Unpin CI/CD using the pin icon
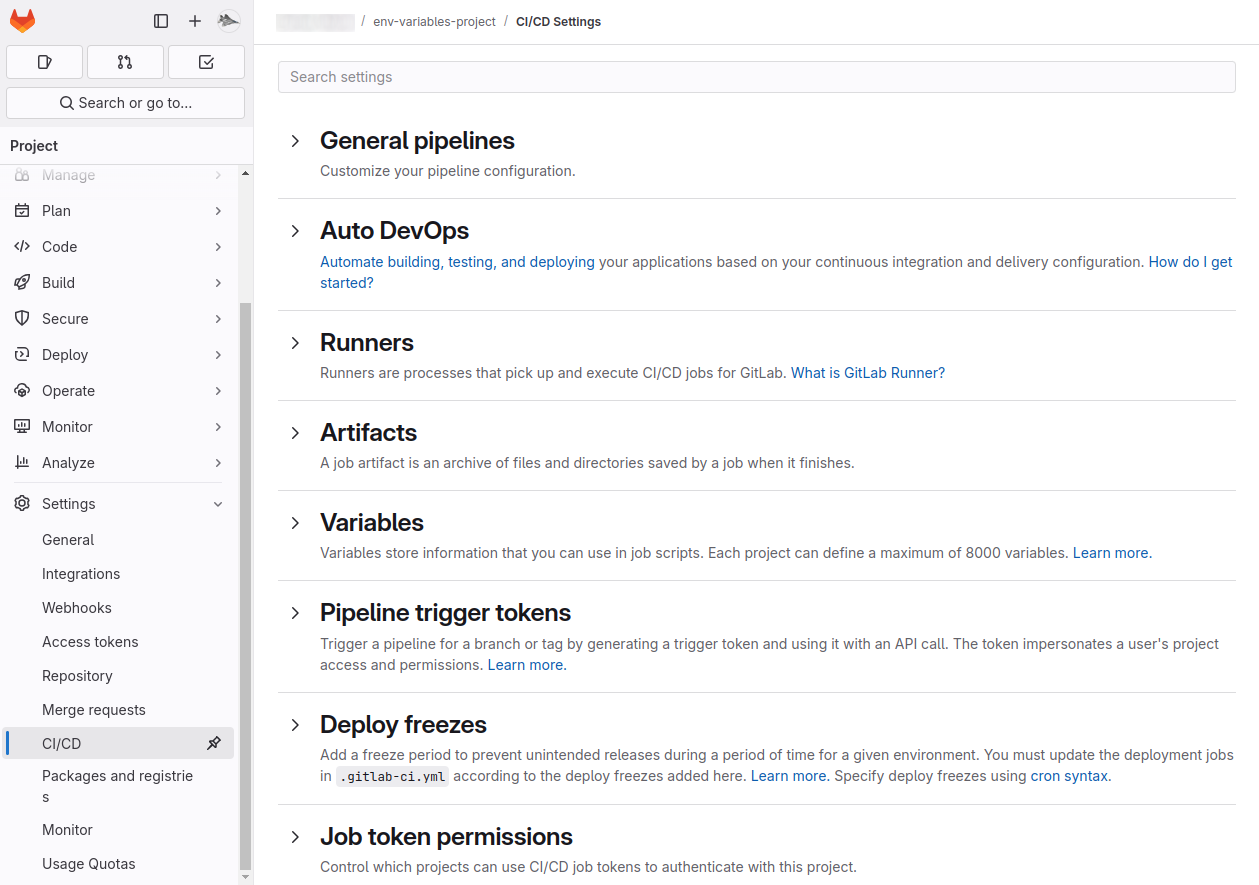The height and width of the screenshot is (885, 1259). [214, 743]
